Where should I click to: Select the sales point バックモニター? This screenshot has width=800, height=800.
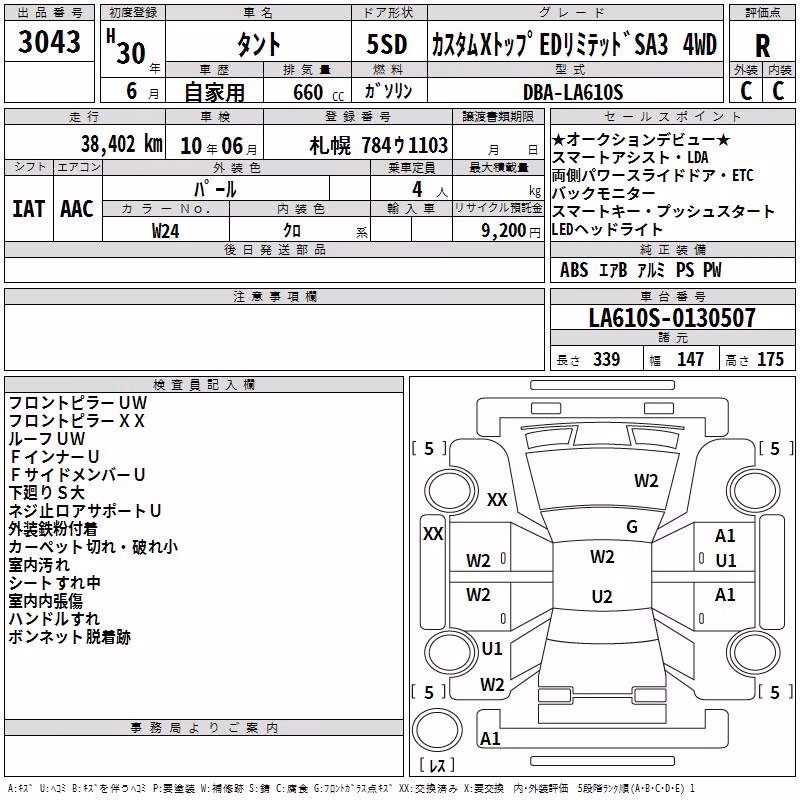pyautogui.click(x=604, y=193)
